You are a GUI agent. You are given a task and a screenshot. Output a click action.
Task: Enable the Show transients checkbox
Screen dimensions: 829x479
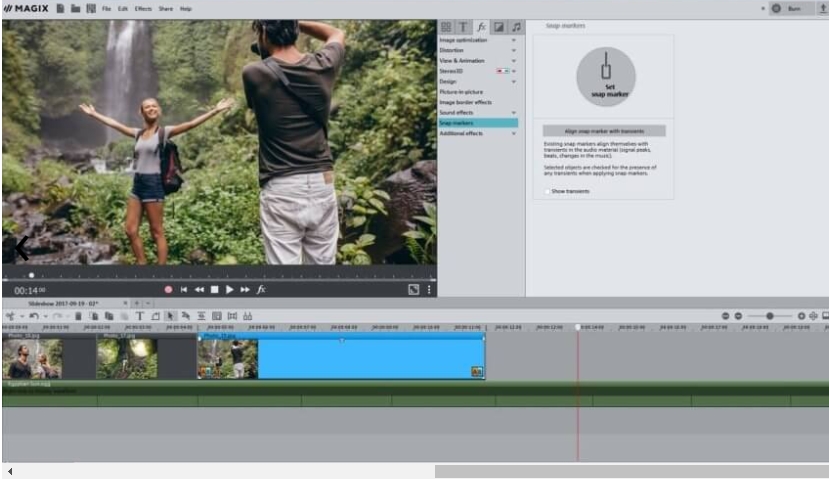point(547,191)
